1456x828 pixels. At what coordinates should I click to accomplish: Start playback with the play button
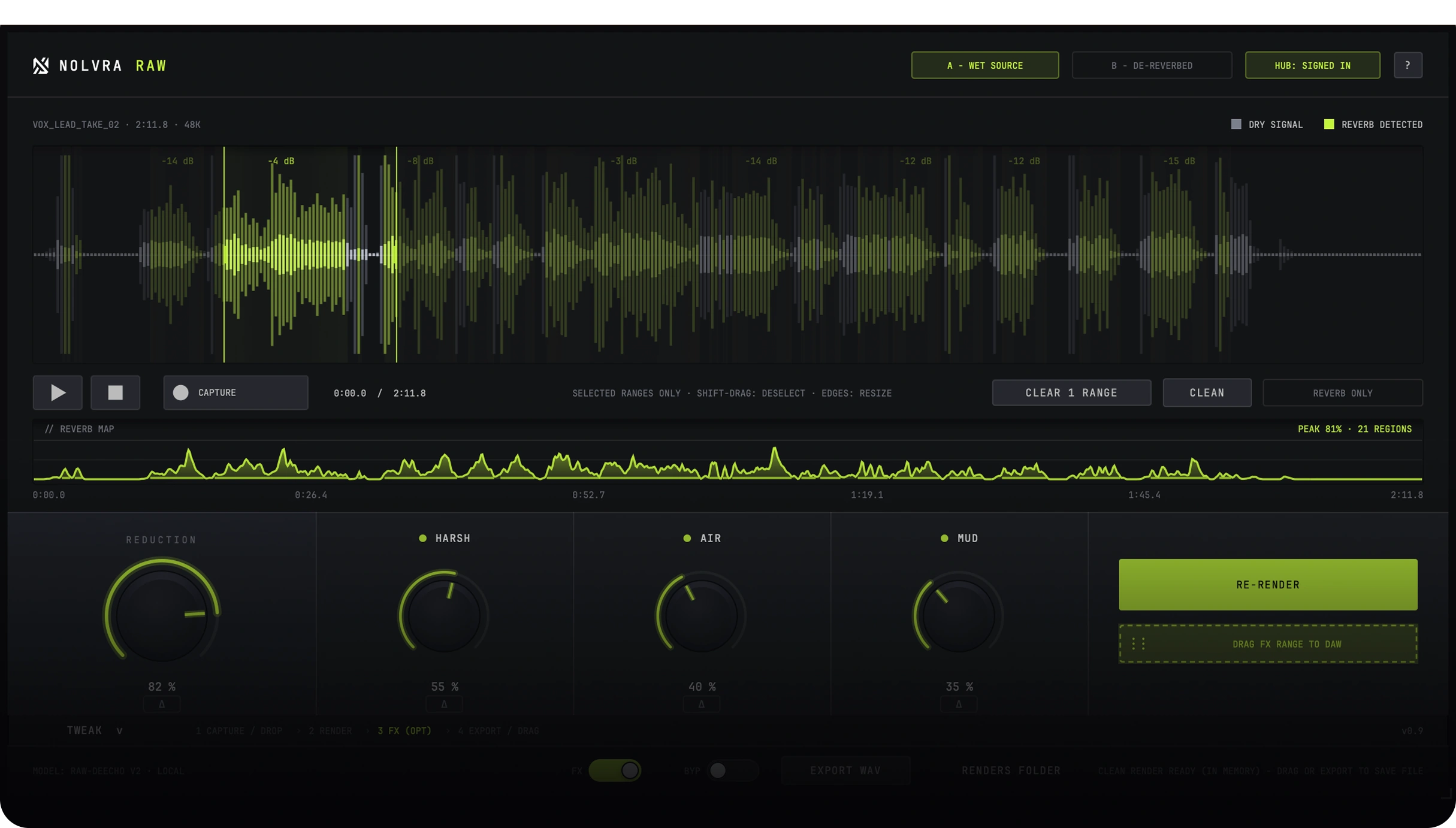58,392
